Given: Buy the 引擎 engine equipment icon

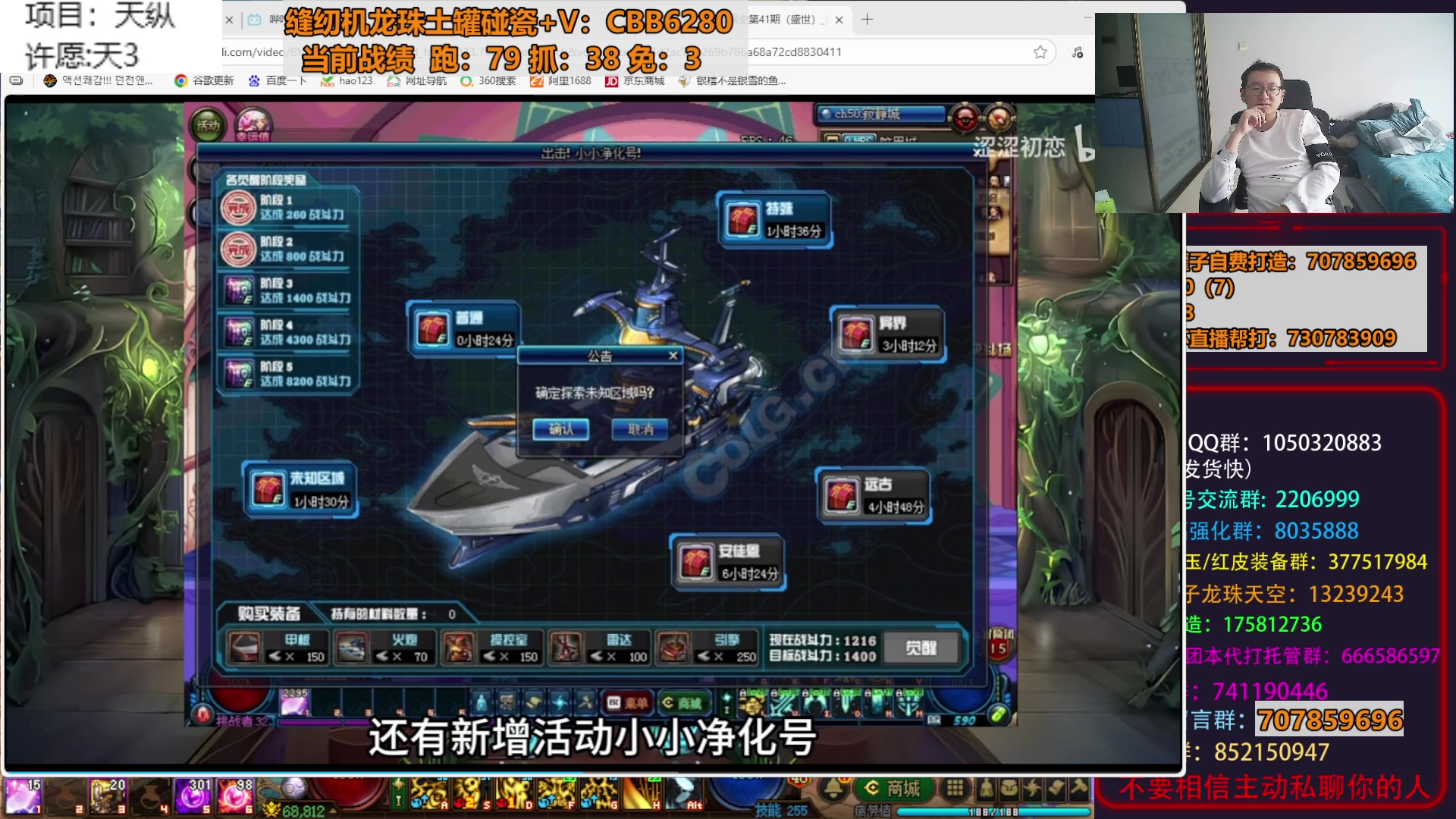Looking at the screenshot, I should (x=673, y=648).
